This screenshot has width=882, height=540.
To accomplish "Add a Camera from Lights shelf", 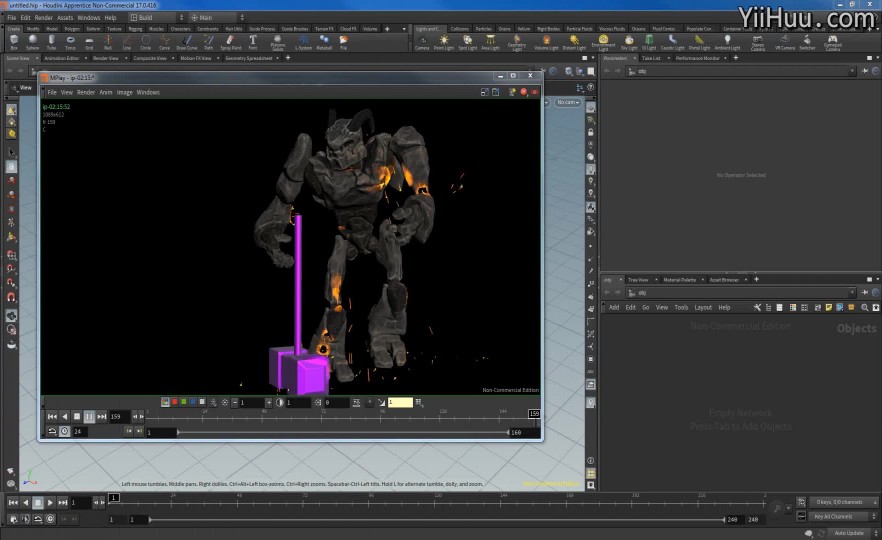I will tap(422, 42).
